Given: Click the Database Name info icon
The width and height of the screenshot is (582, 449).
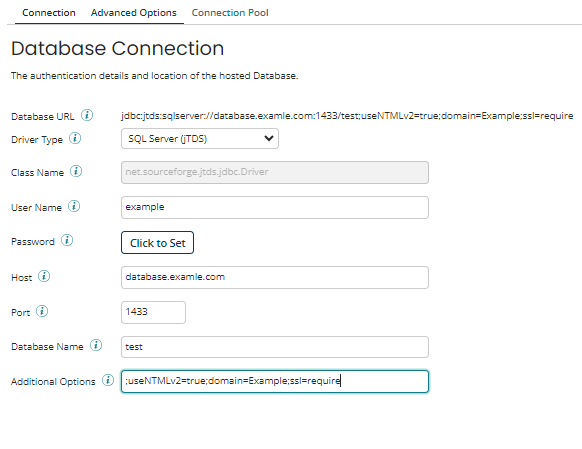Looking at the screenshot, I should 96,345.
